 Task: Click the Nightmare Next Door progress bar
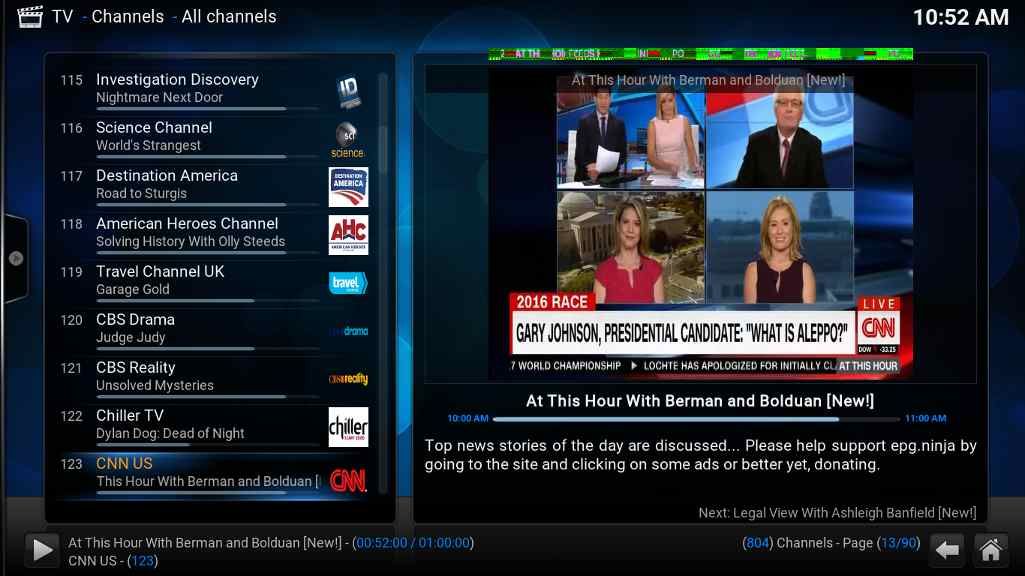point(208,109)
